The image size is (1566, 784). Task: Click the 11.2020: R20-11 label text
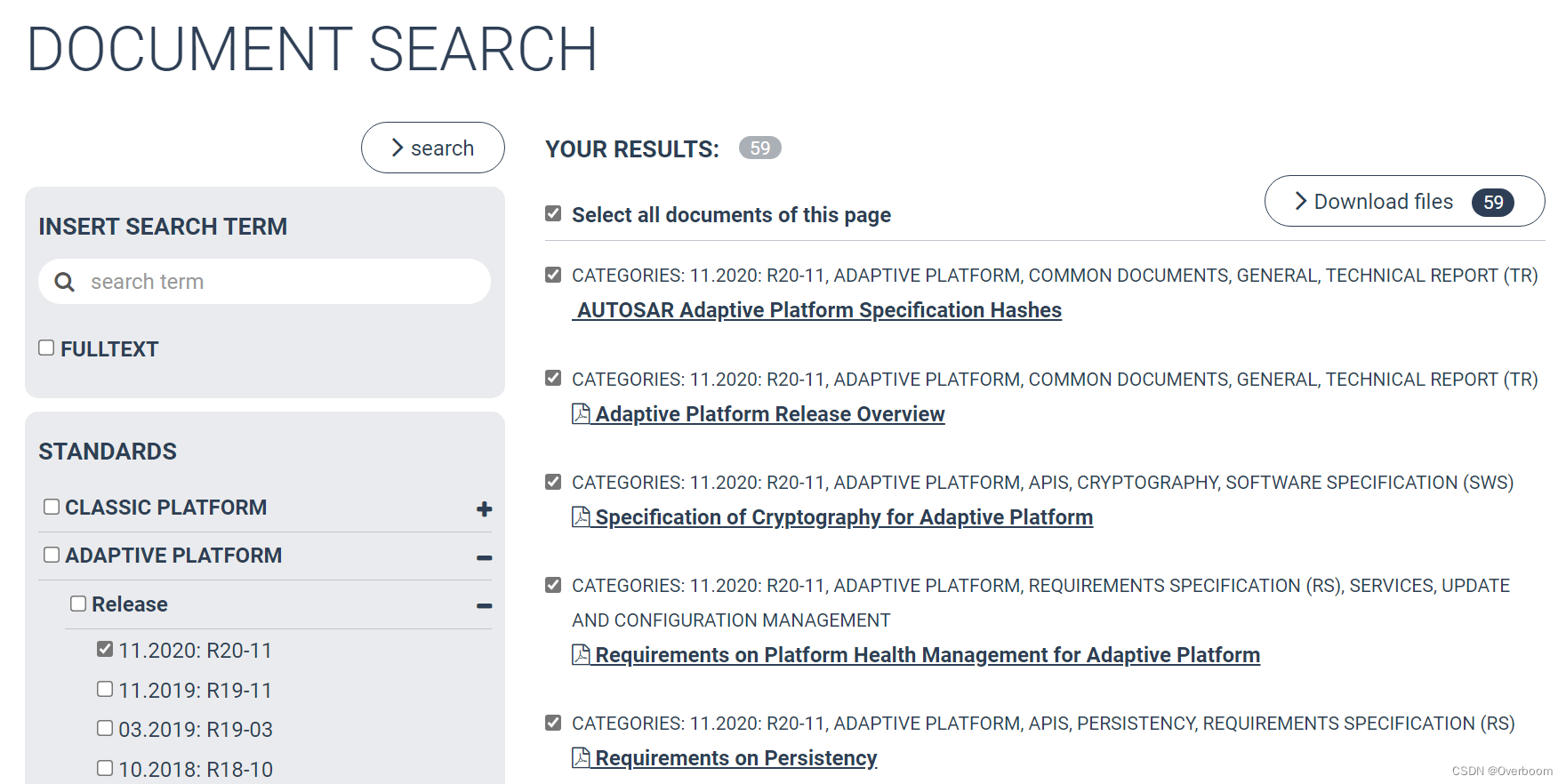196,651
